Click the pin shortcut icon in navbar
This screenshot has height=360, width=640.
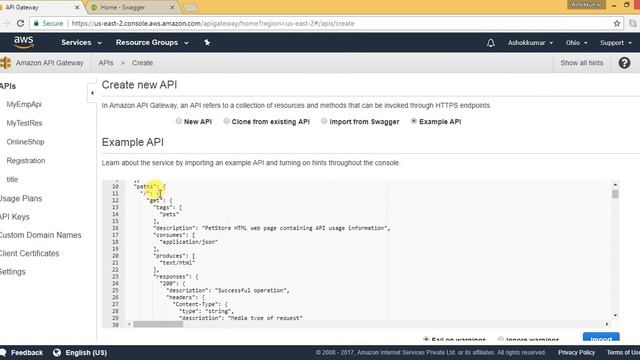point(207,42)
